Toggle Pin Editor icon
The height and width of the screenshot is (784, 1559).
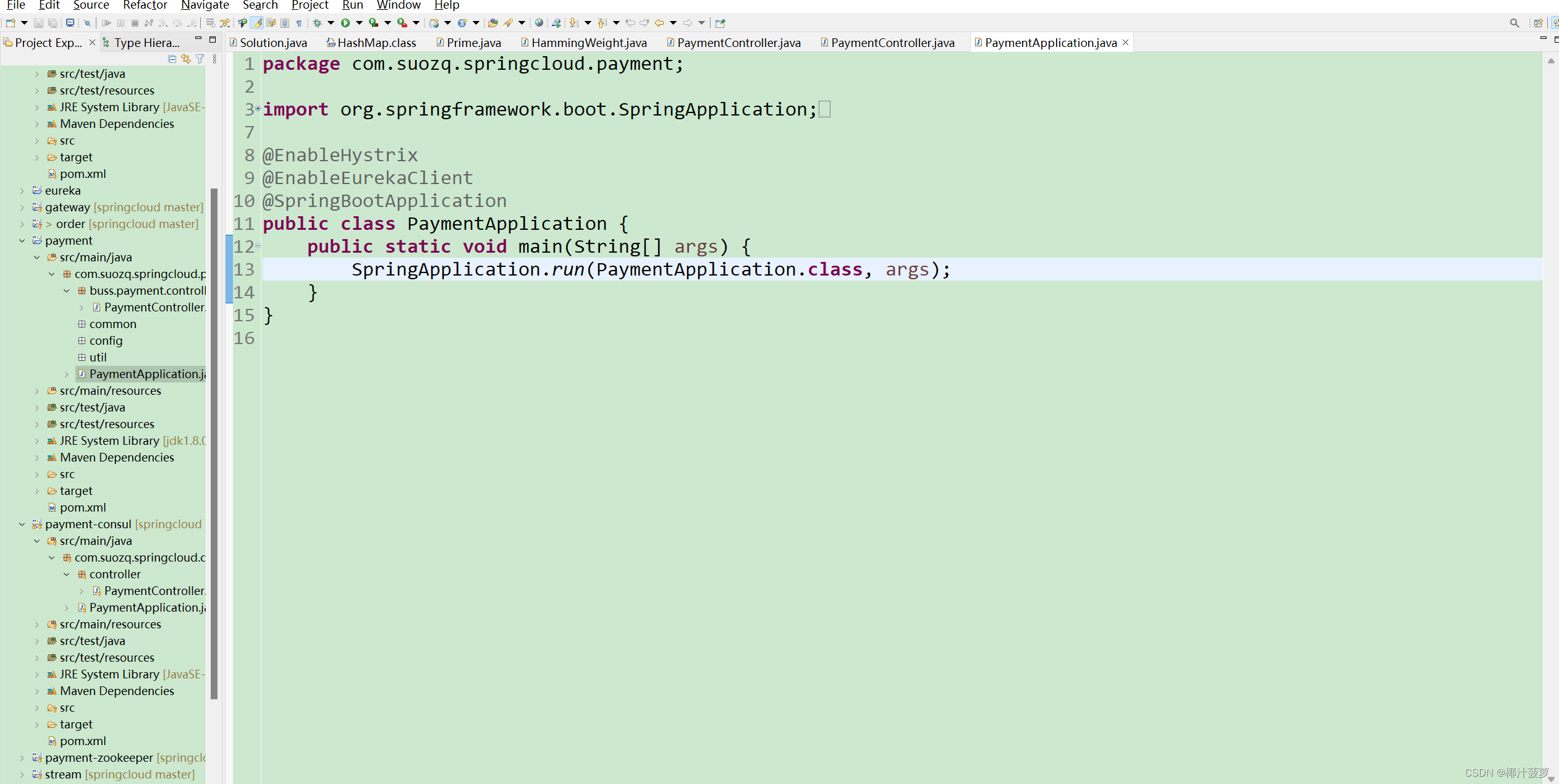click(x=720, y=23)
